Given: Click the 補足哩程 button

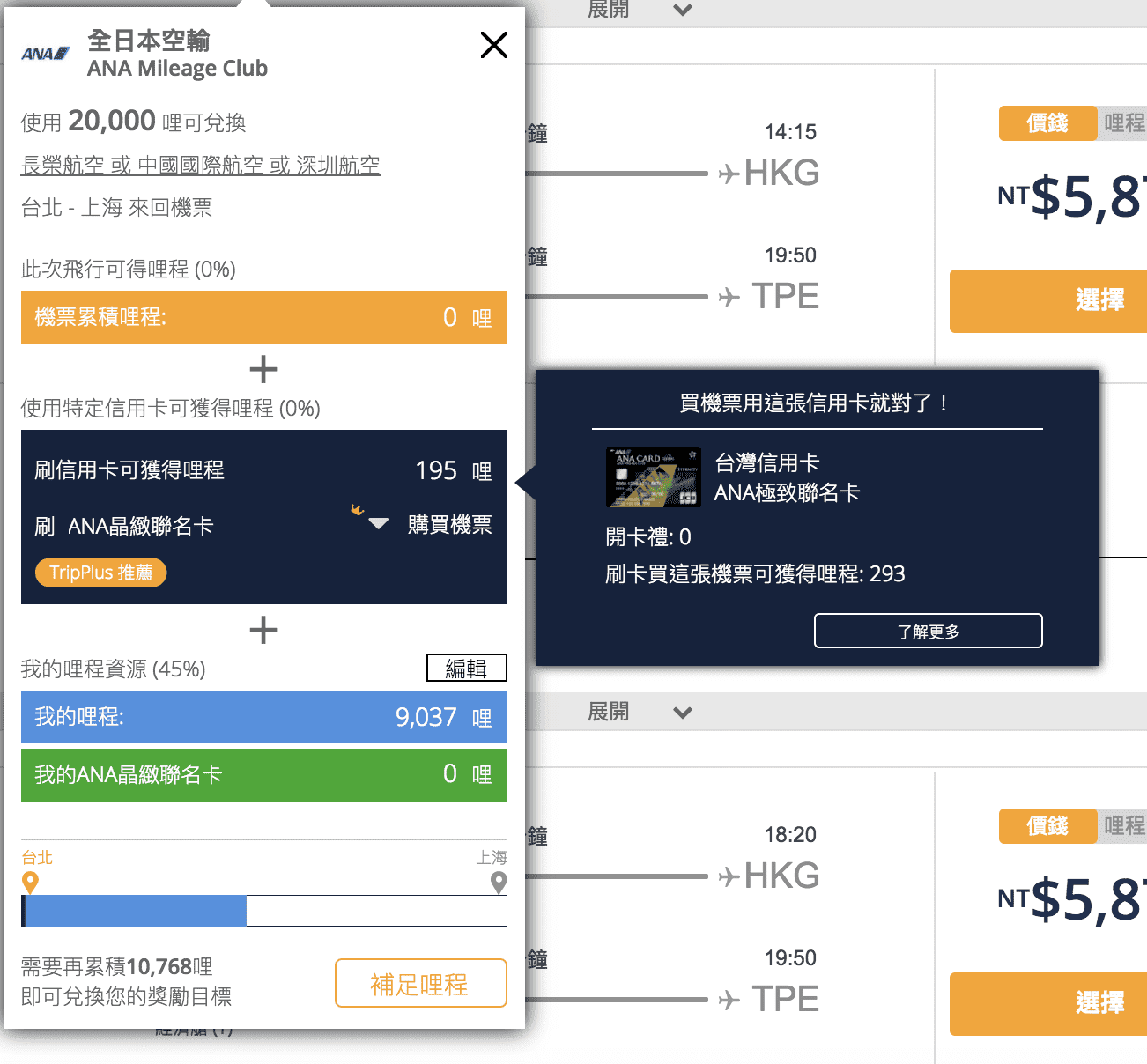Looking at the screenshot, I should (x=421, y=983).
